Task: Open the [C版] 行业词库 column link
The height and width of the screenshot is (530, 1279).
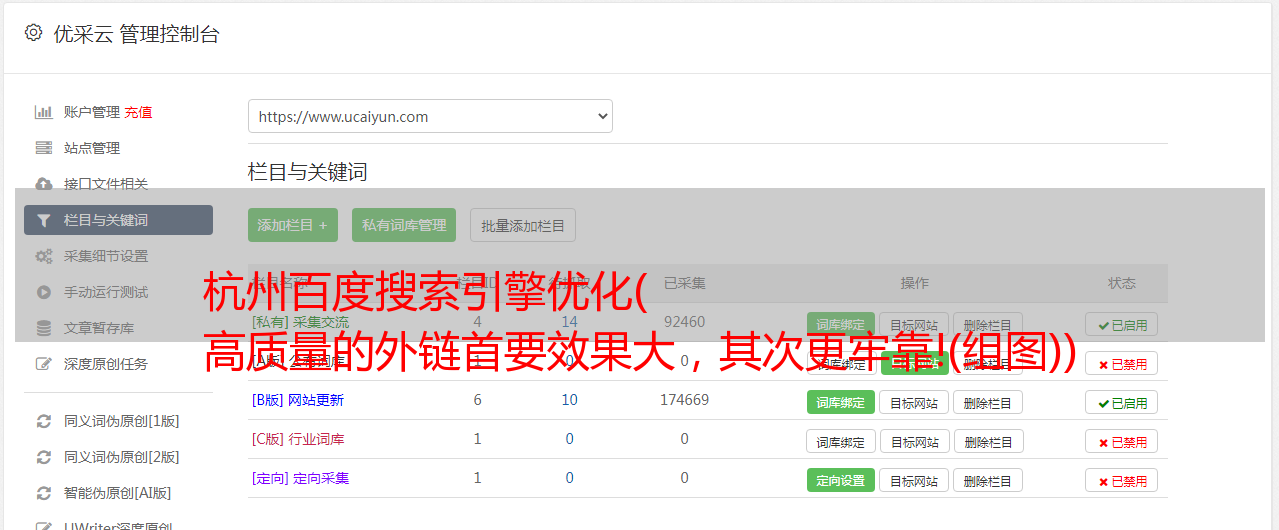Action: 298,439
